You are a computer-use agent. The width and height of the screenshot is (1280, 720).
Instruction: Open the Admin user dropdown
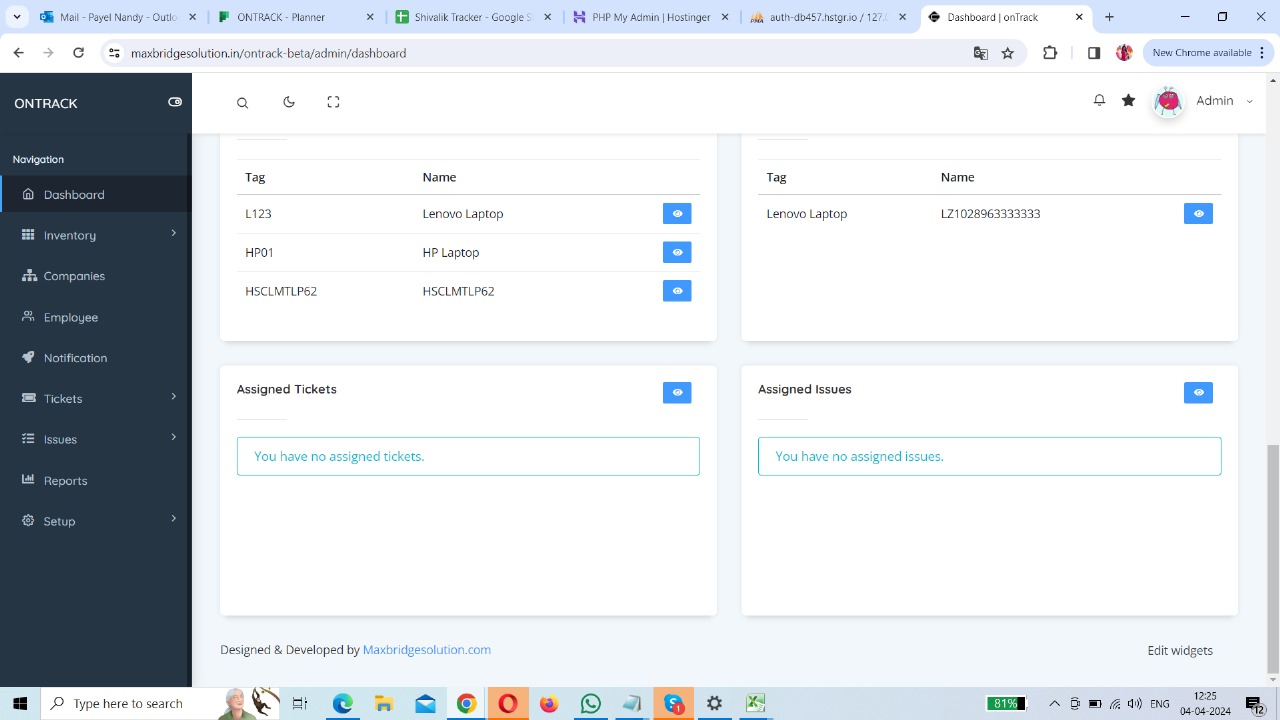point(1214,101)
